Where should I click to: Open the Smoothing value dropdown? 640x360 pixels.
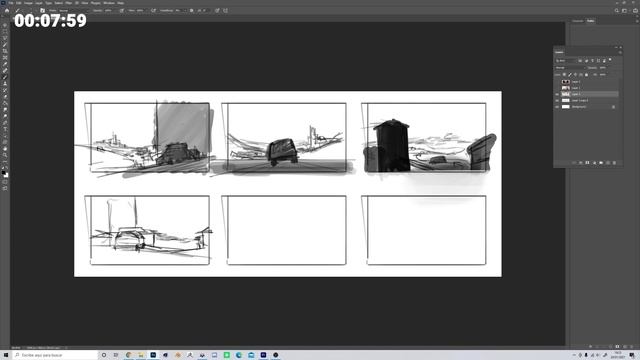click(x=181, y=11)
